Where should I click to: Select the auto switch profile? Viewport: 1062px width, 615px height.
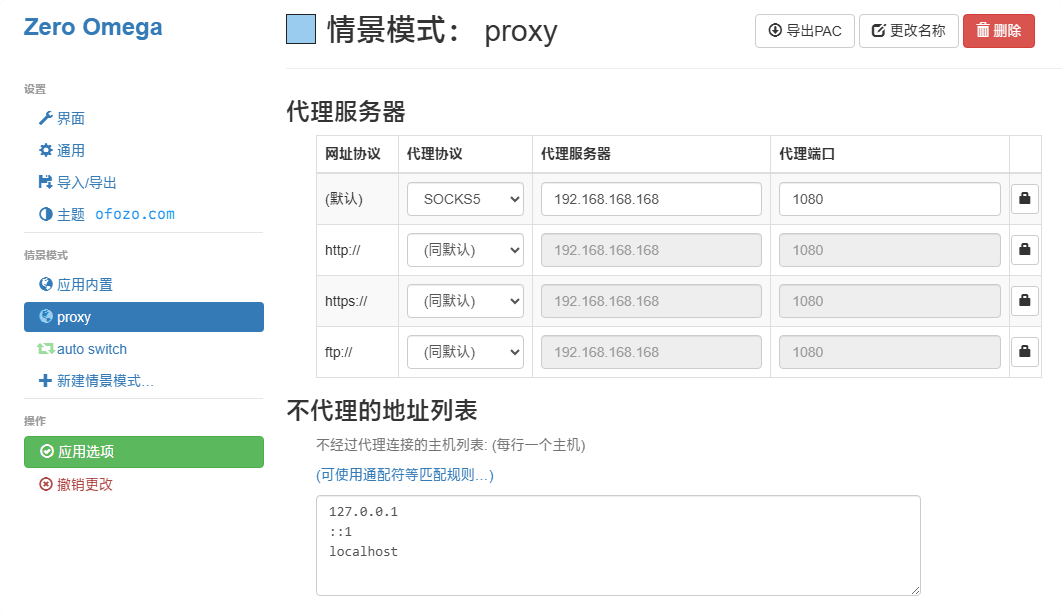[x=91, y=349]
